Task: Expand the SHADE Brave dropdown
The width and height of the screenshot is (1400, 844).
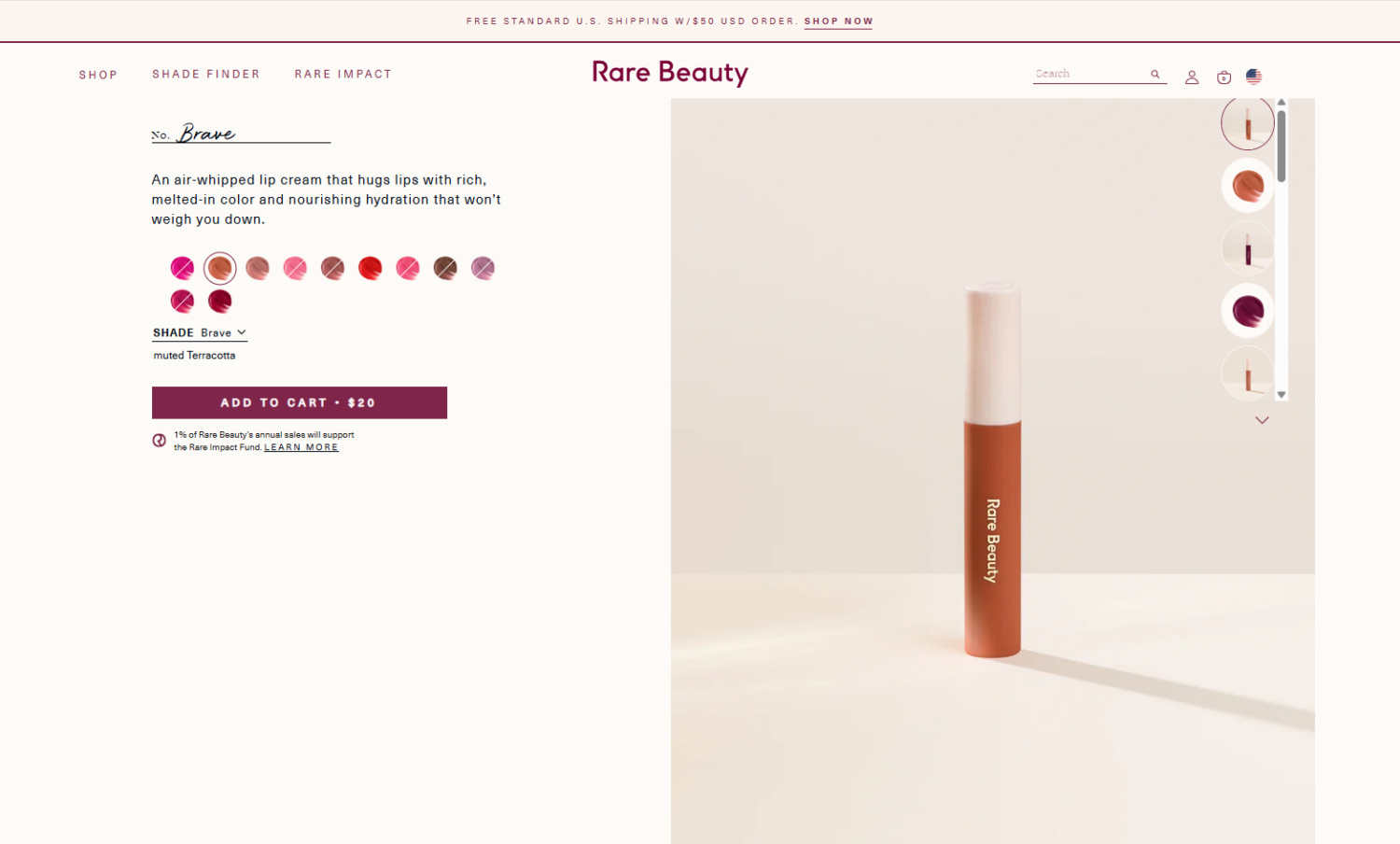Action: point(200,332)
